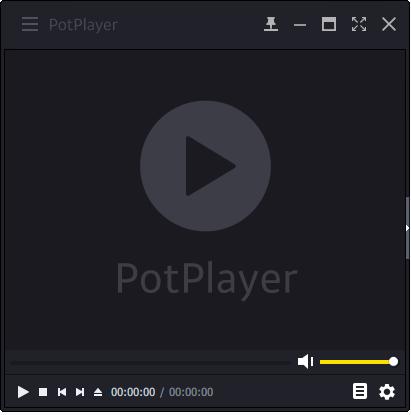Maximize the PotPlayer window
The width and height of the screenshot is (411, 415).
(x=329, y=24)
